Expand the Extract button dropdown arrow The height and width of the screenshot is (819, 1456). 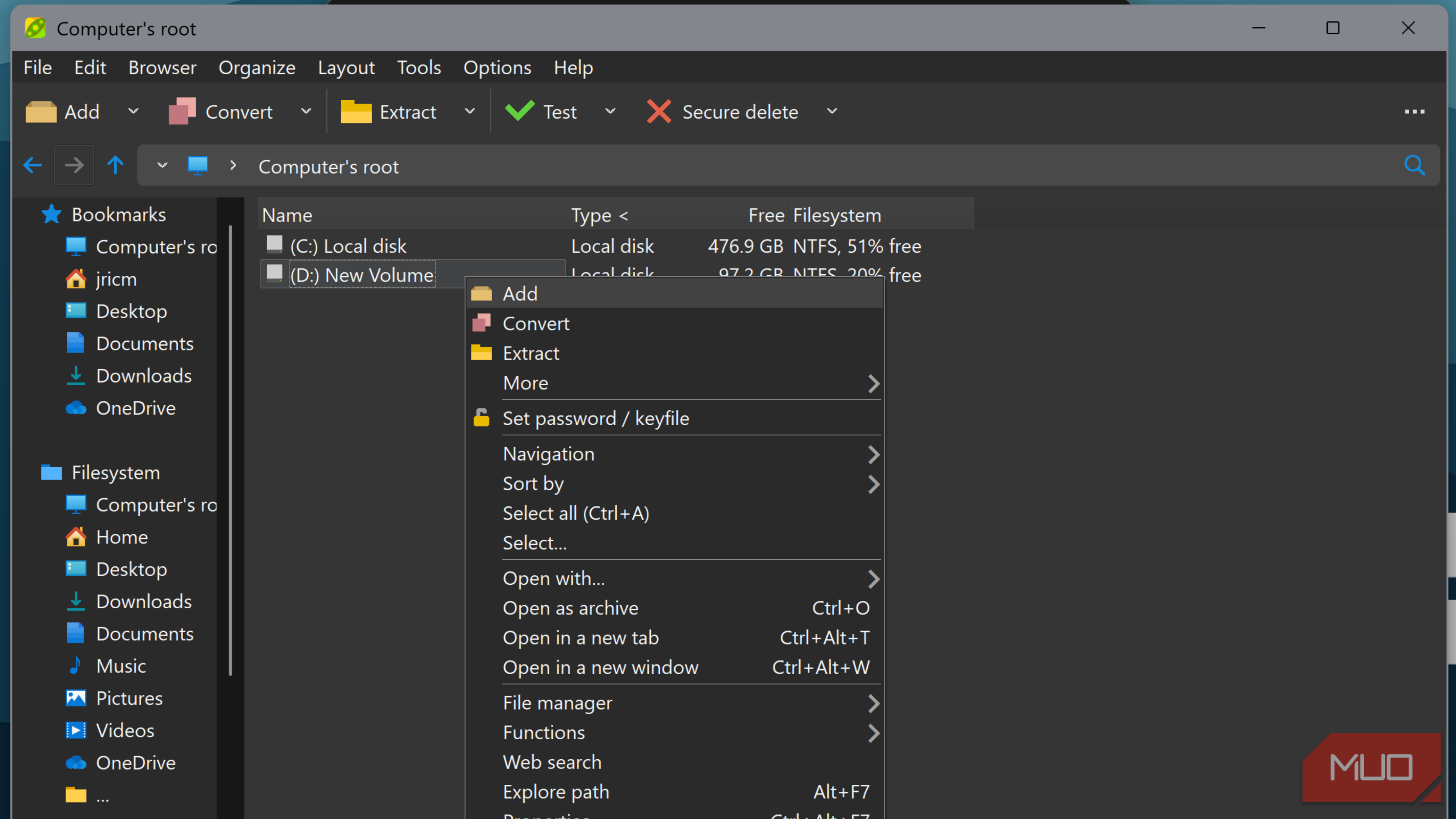coord(470,111)
